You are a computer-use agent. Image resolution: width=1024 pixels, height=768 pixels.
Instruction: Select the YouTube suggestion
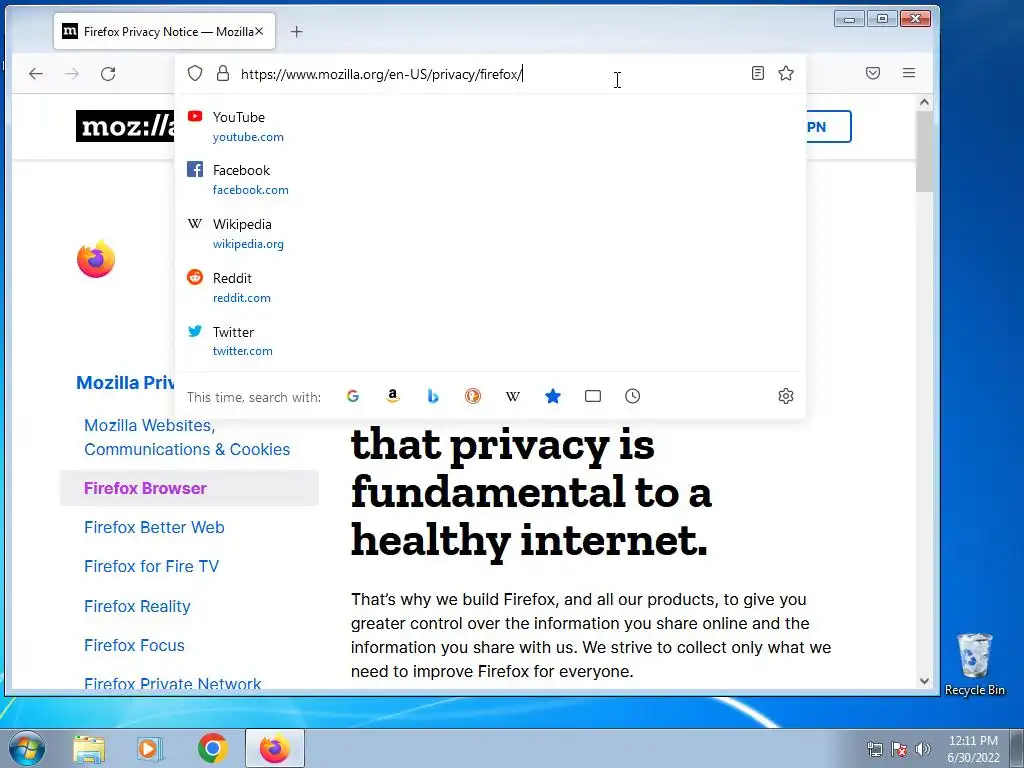click(x=490, y=127)
